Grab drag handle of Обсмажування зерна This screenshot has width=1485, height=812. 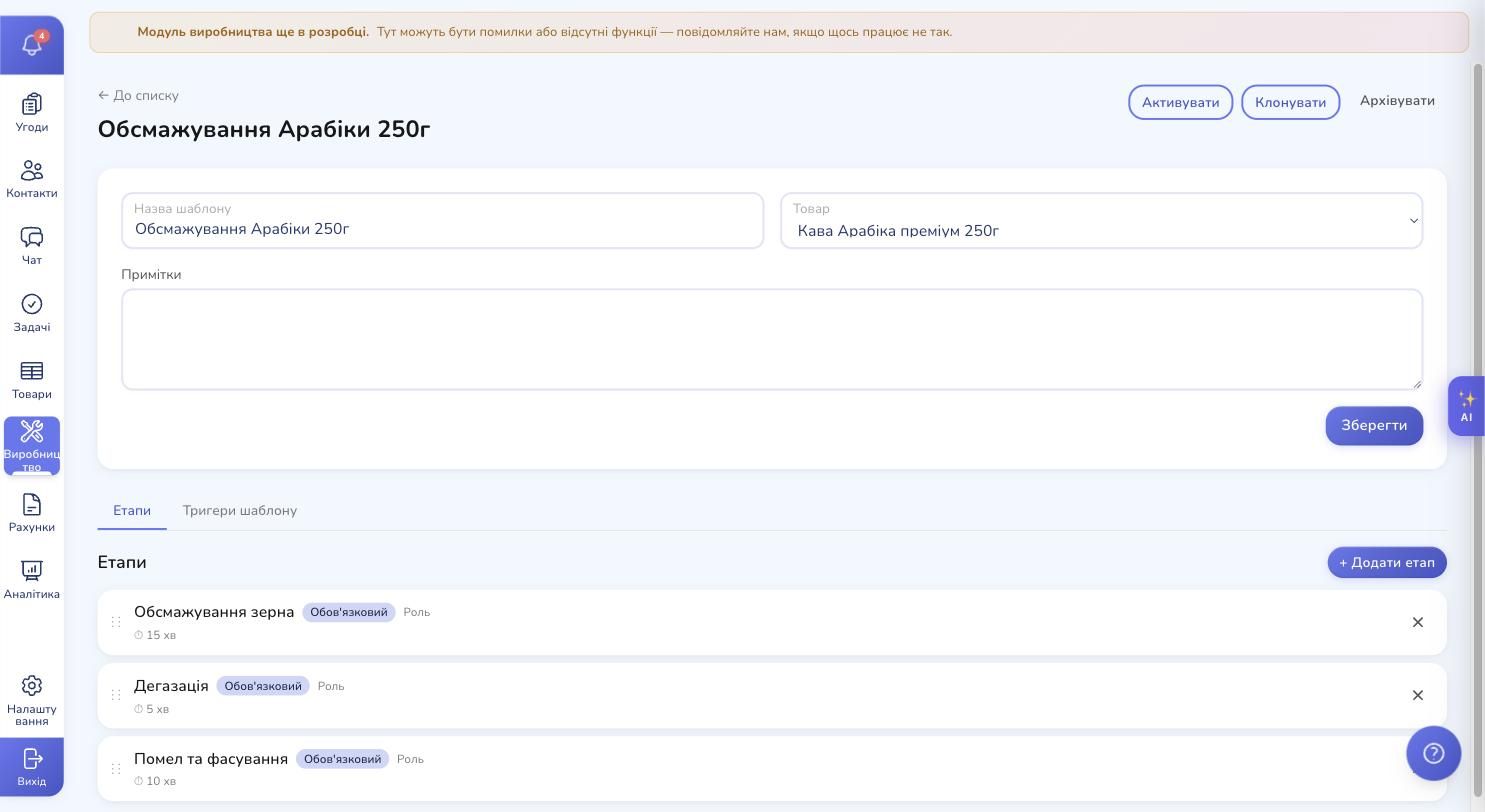(x=116, y=622)
